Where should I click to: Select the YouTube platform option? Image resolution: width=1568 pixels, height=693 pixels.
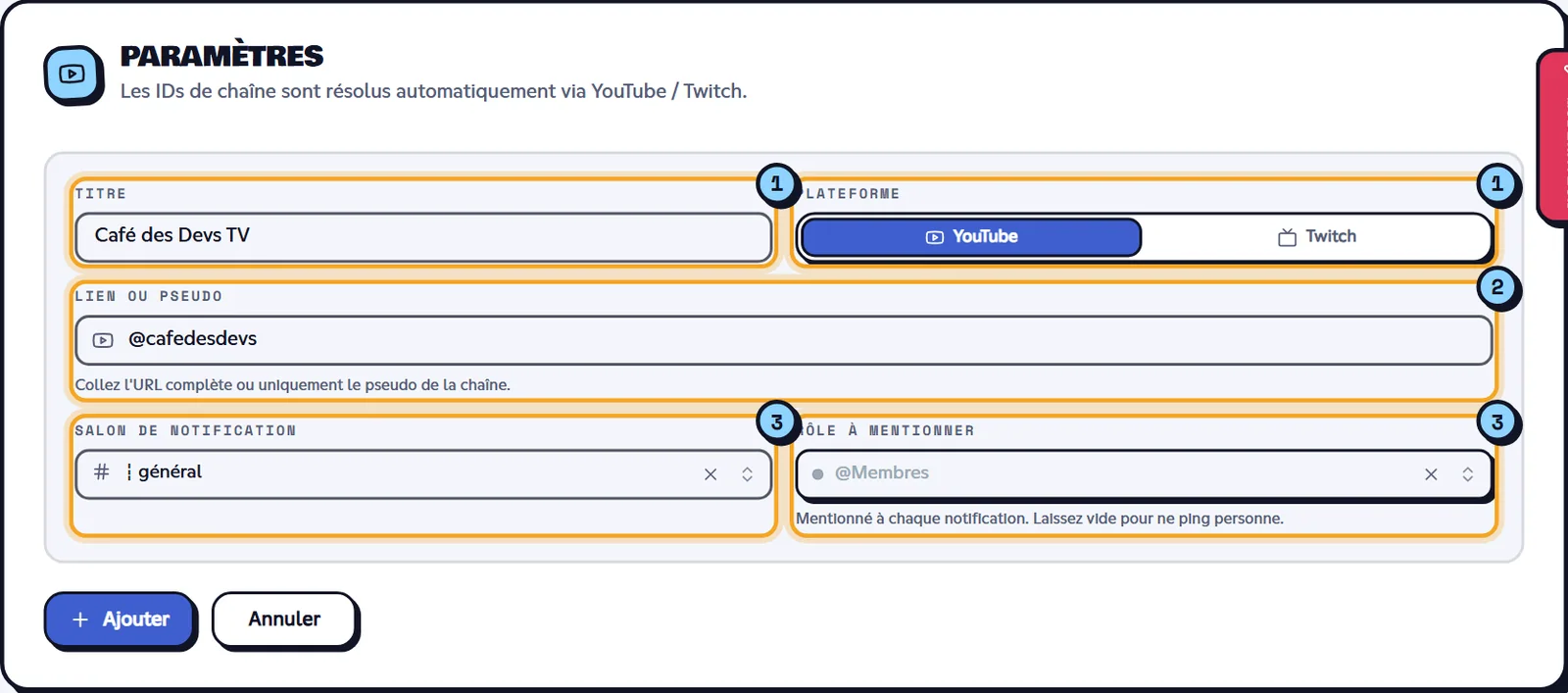(971, 237)
